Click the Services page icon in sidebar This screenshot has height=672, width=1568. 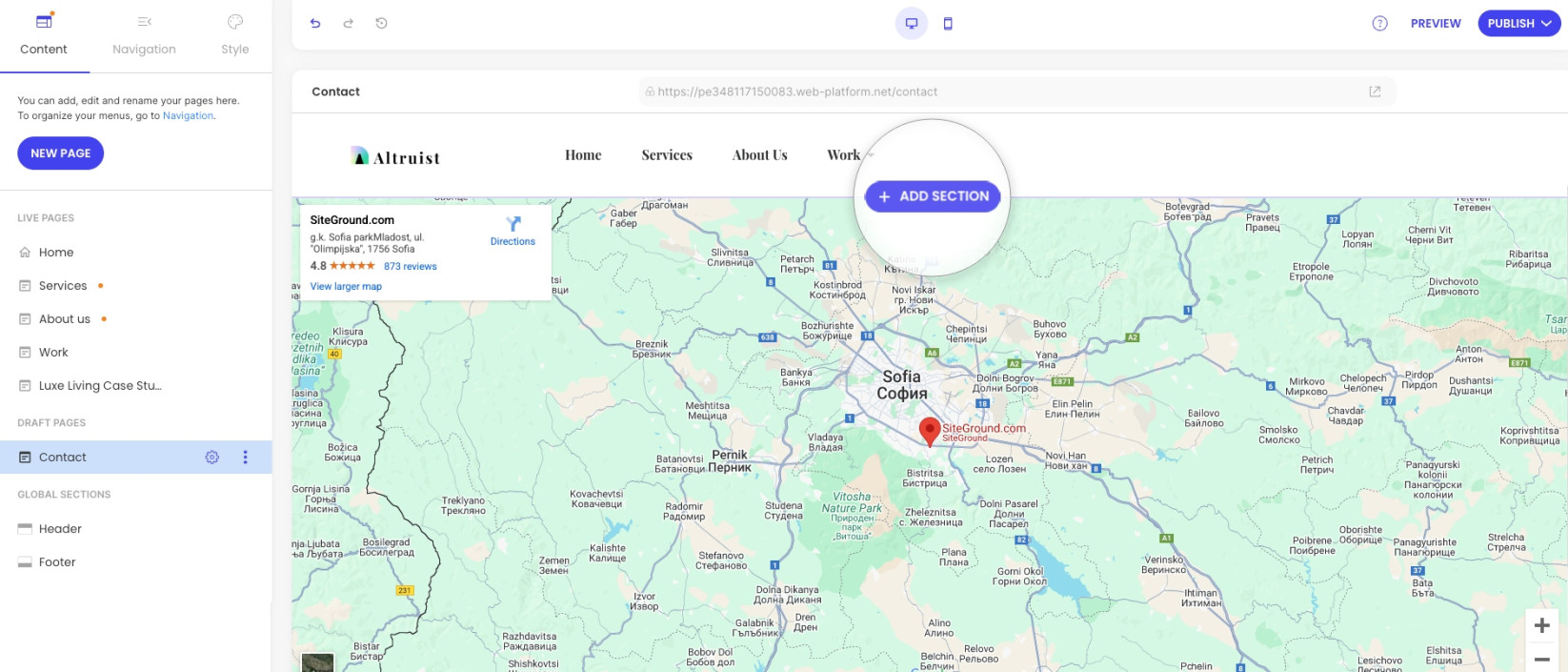pyautogui.click(x=25, y=286)
